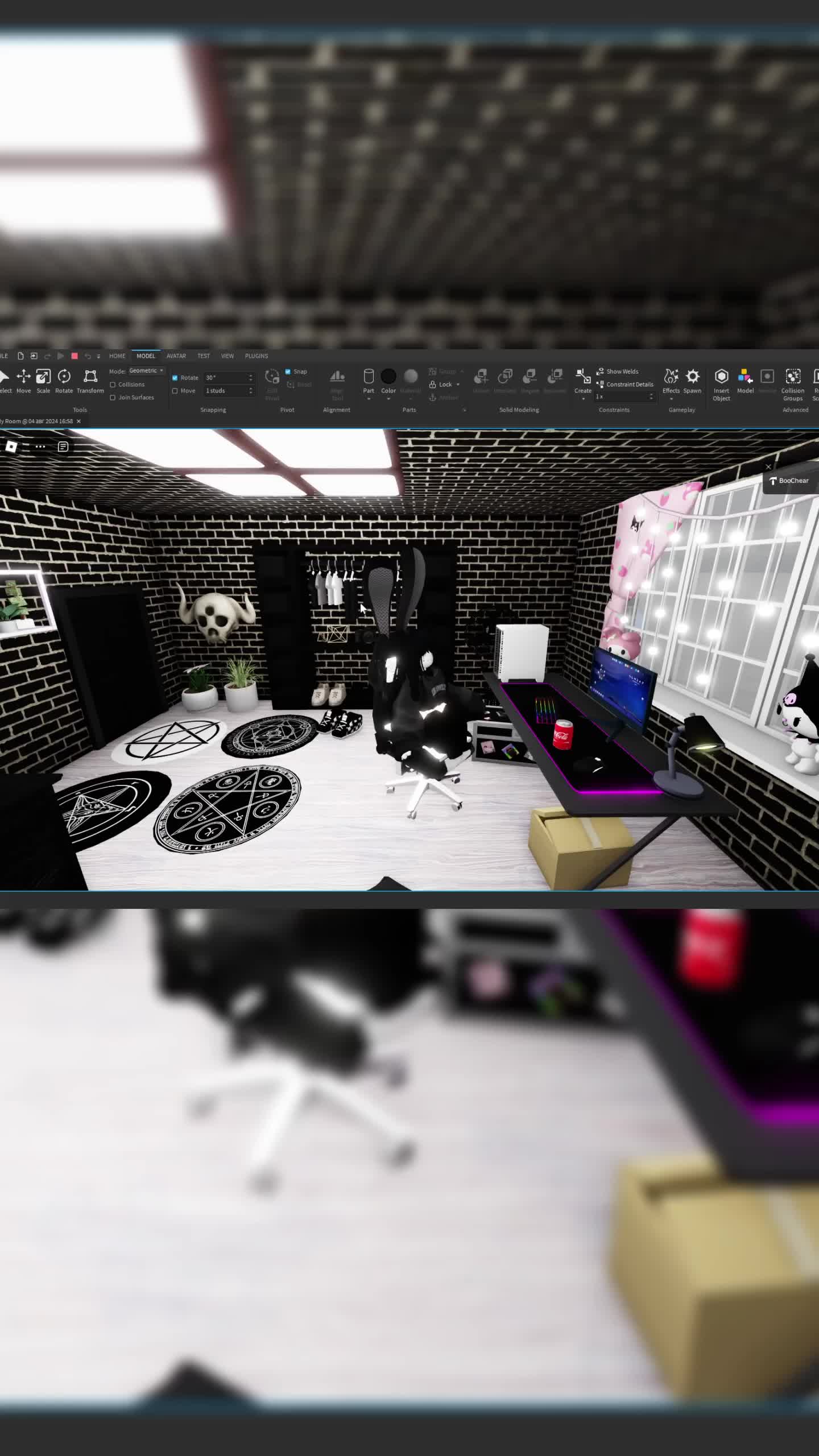Open the chat icon in viewport

(x=63, y=446)
